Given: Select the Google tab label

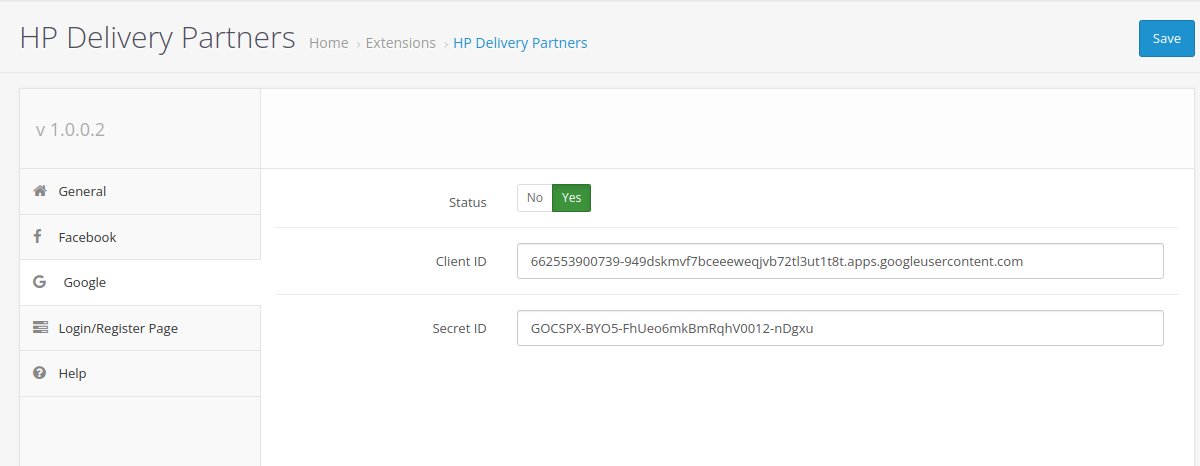Looking at the screenshot, I should click(x=85, y=283).
